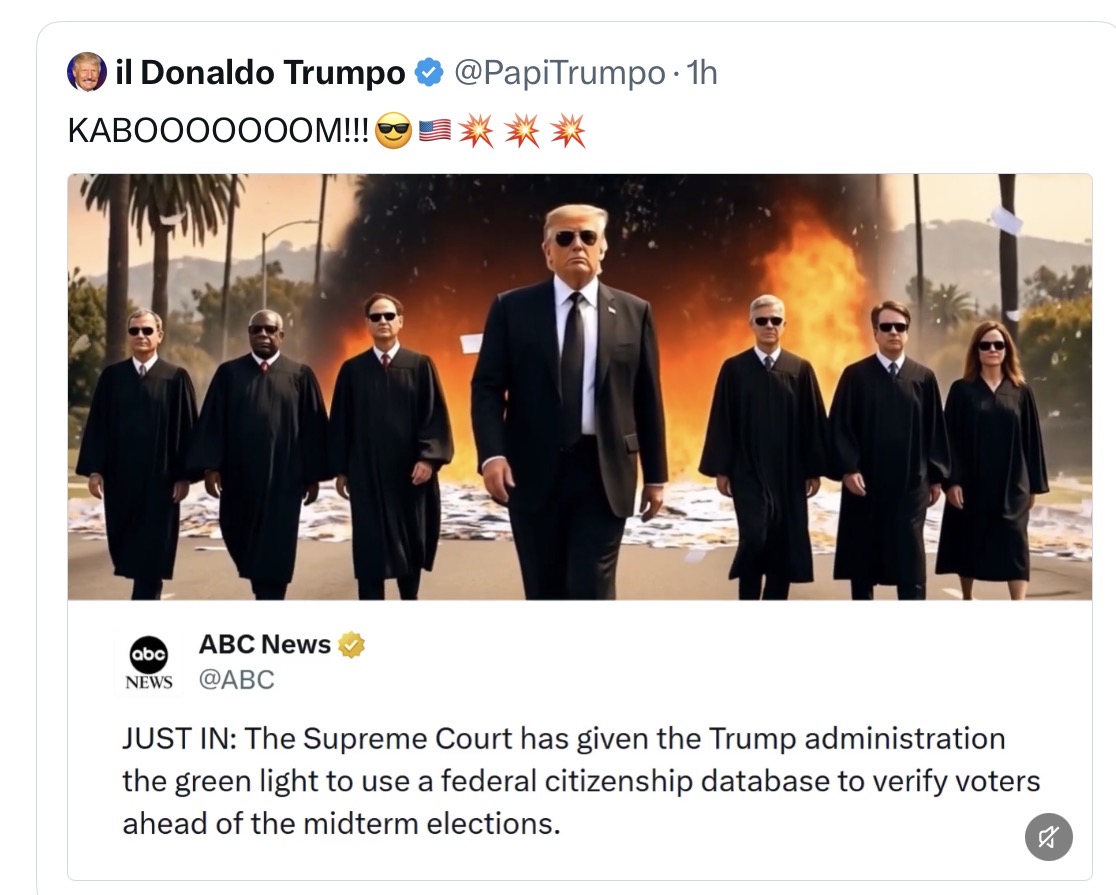This screenshot has width=1116, height=895.
Task: Click the ABC News logo avatar
Action: coord(149,661)
